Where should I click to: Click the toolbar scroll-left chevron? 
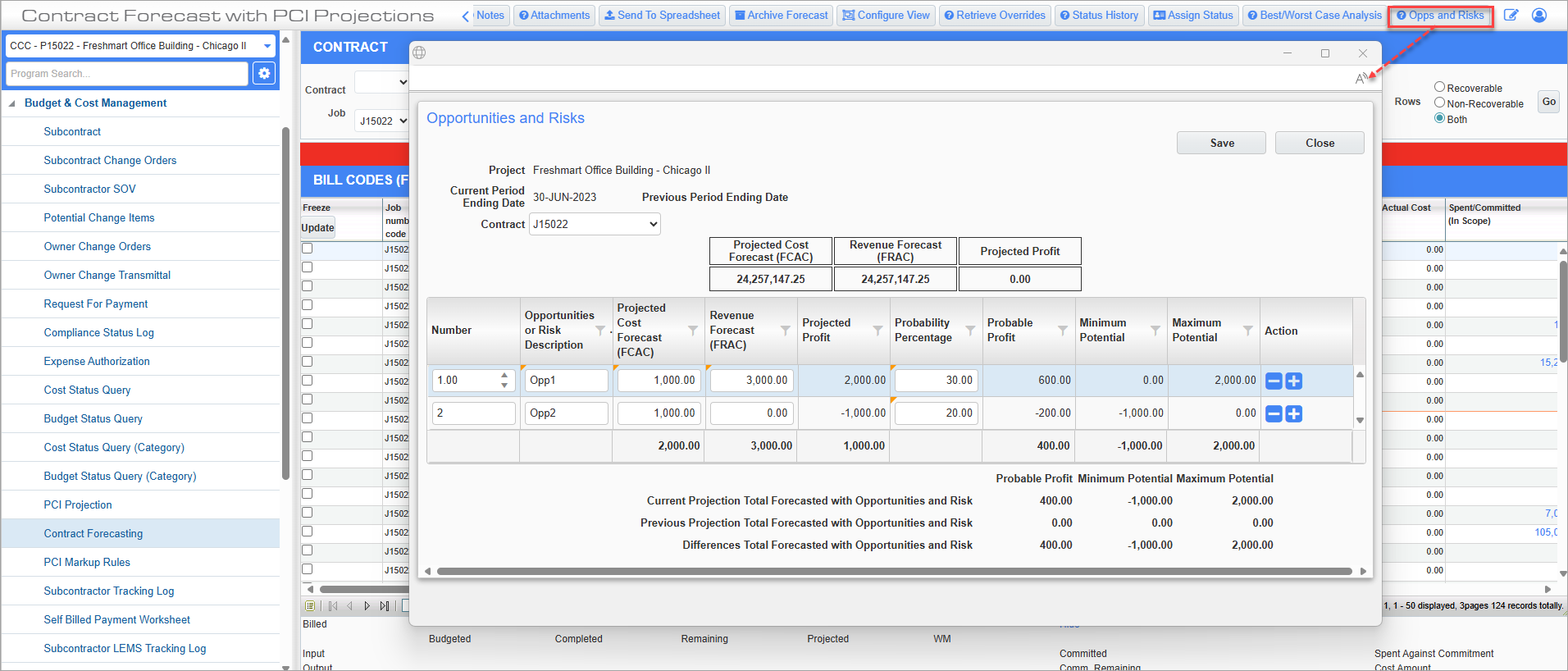point(465,16)
